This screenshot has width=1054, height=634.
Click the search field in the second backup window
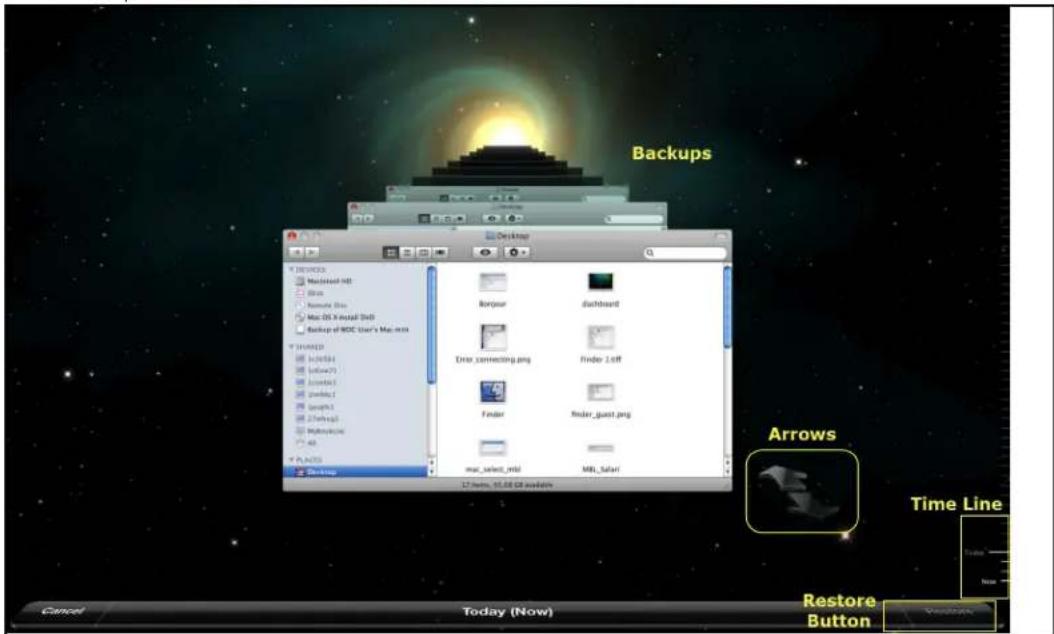[x=634, y=219]
